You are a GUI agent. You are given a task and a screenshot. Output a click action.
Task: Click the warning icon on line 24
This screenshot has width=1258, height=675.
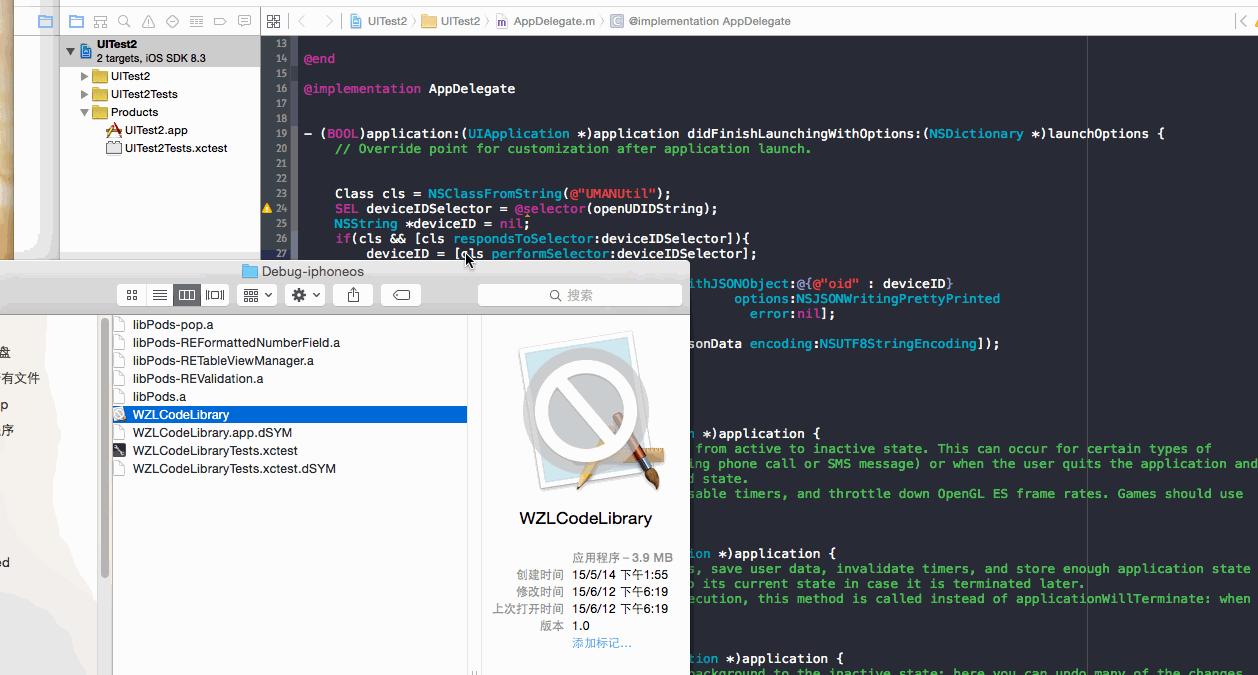pos(266,208)
